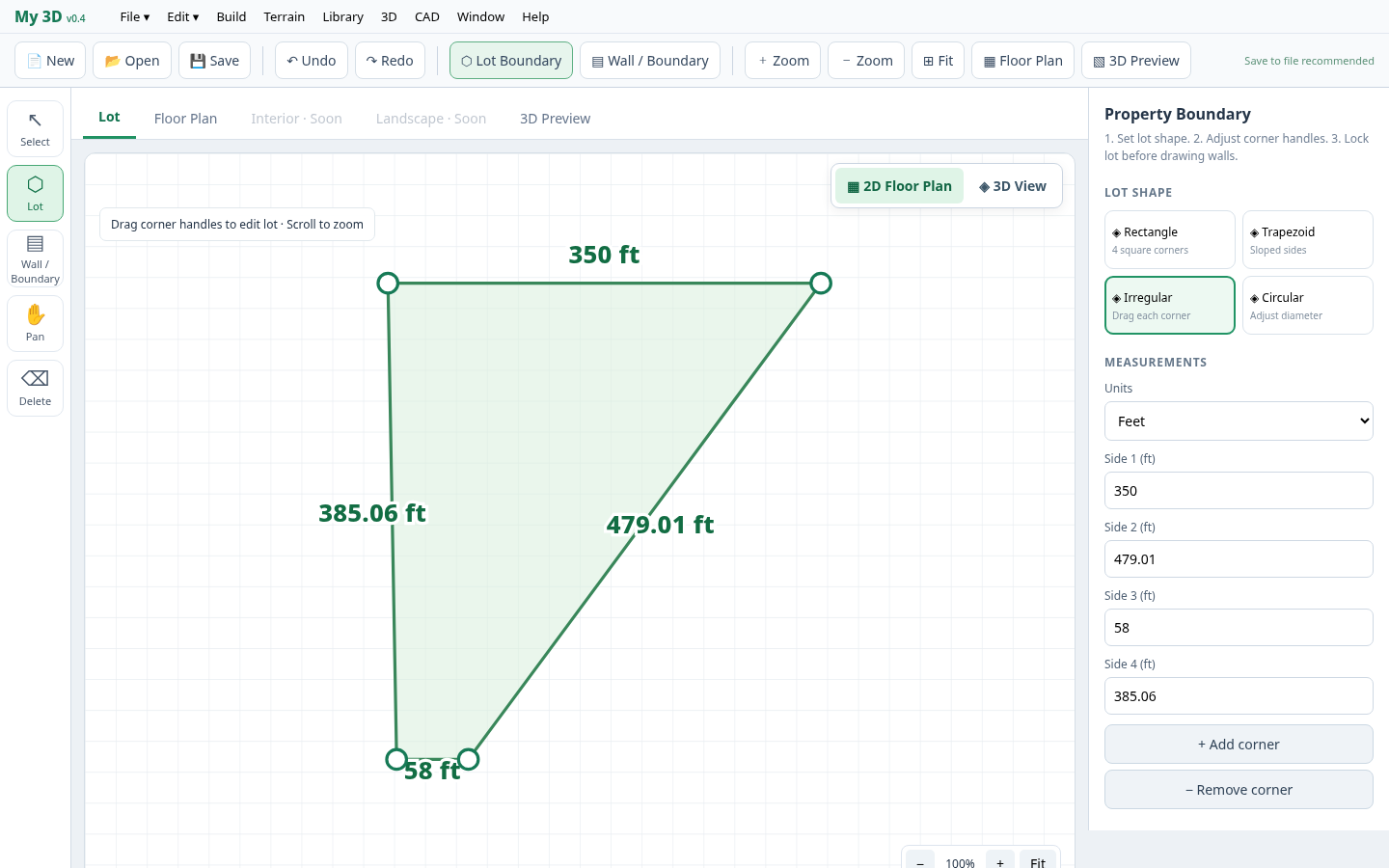Click the Delete tool in sidebar
Screen dimensions: 1389x868
point(35,388)
